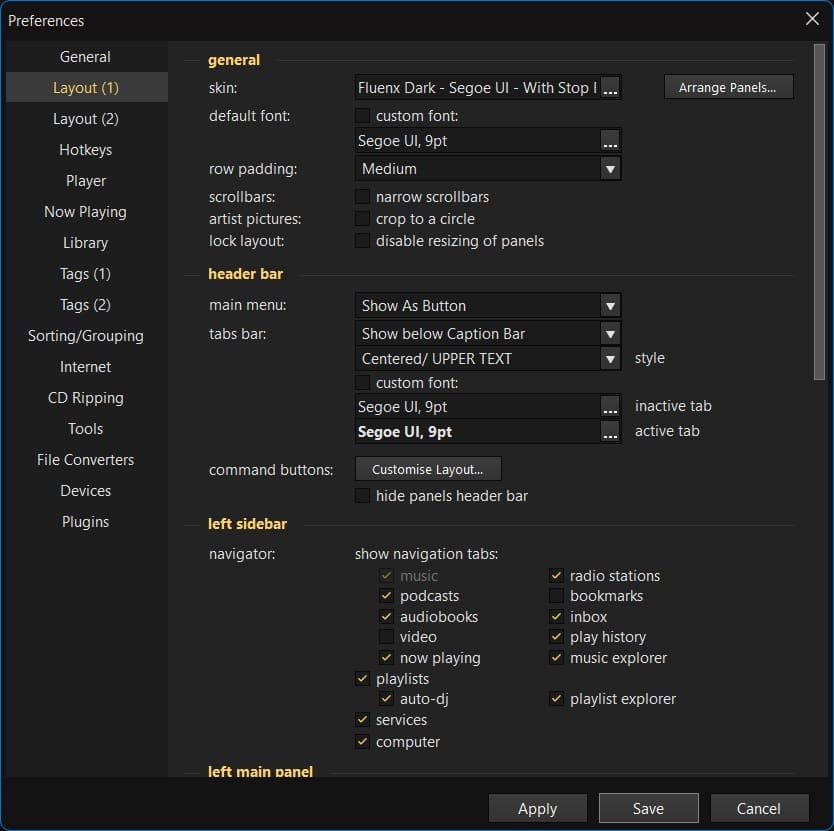The image size is (834, 831).
Task: Open the Plugins preferences section
Action: click(85, 521)
